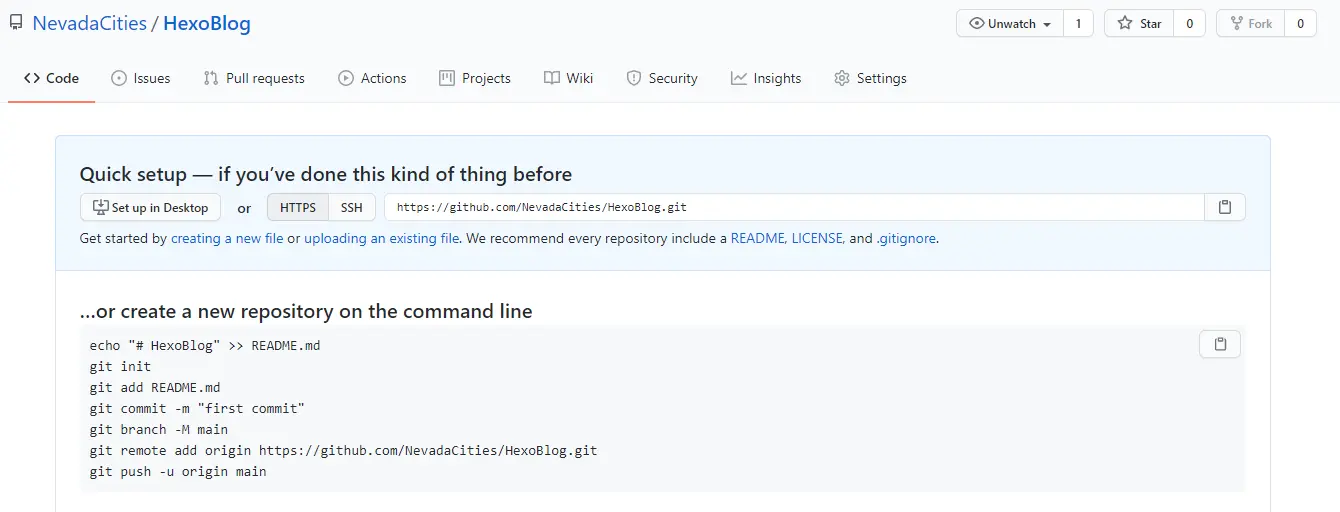Star the HexoBlog repository

click(x=1139, y=24)
